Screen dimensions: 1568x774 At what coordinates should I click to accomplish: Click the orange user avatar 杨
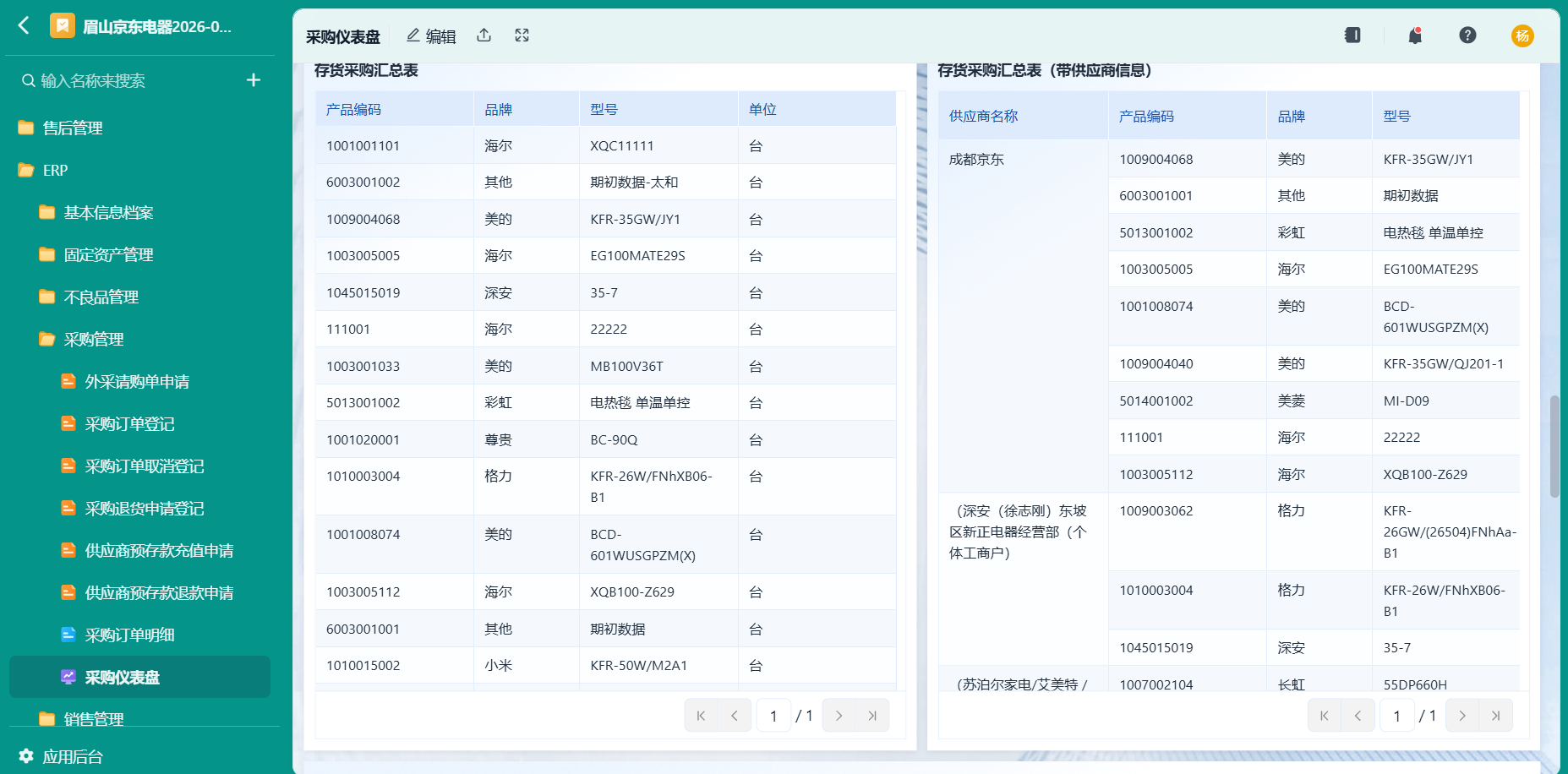1522,35
